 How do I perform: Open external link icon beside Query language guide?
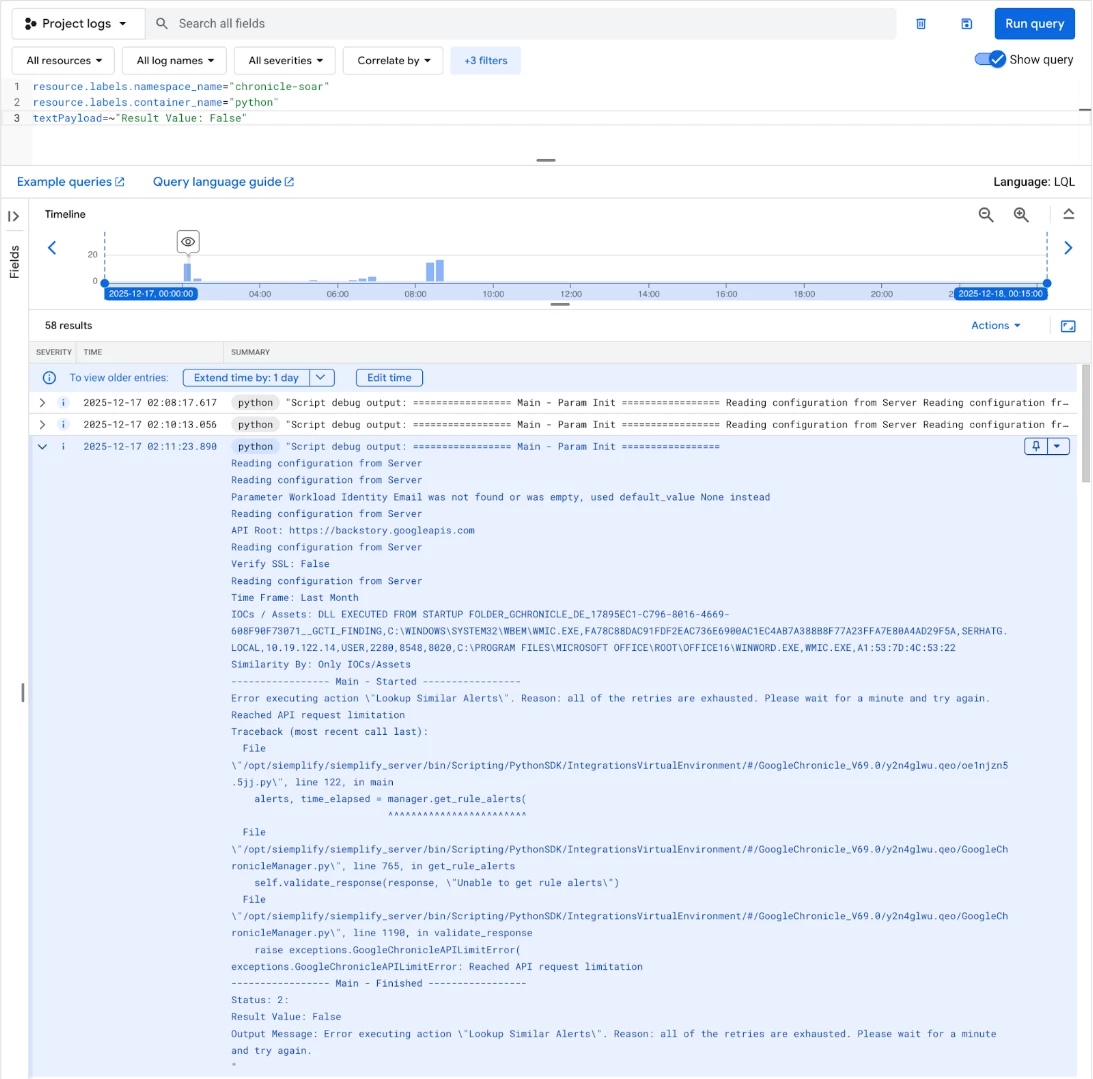[289, 182]
